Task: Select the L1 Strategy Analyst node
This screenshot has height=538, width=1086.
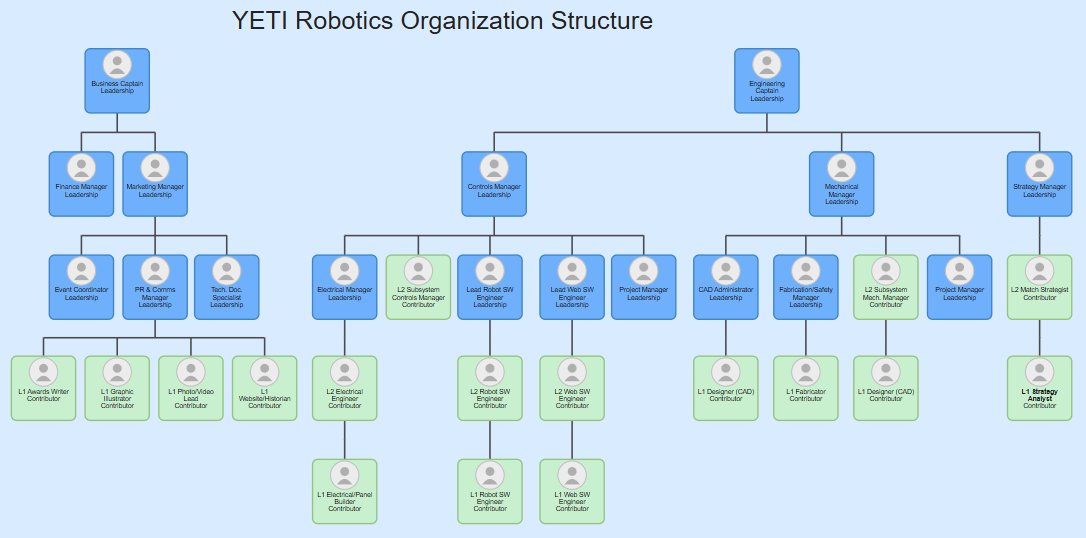Action: click(x=1040, y=388)
